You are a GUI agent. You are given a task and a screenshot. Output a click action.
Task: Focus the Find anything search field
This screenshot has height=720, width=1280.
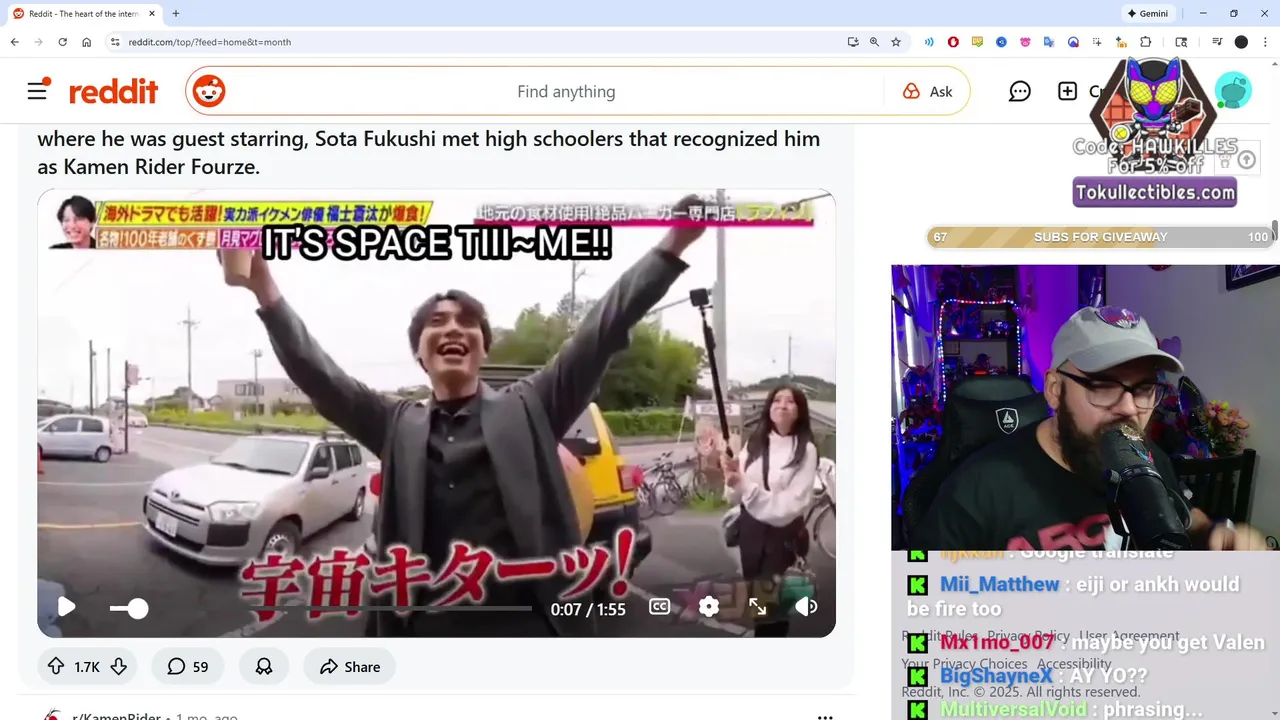566,91
